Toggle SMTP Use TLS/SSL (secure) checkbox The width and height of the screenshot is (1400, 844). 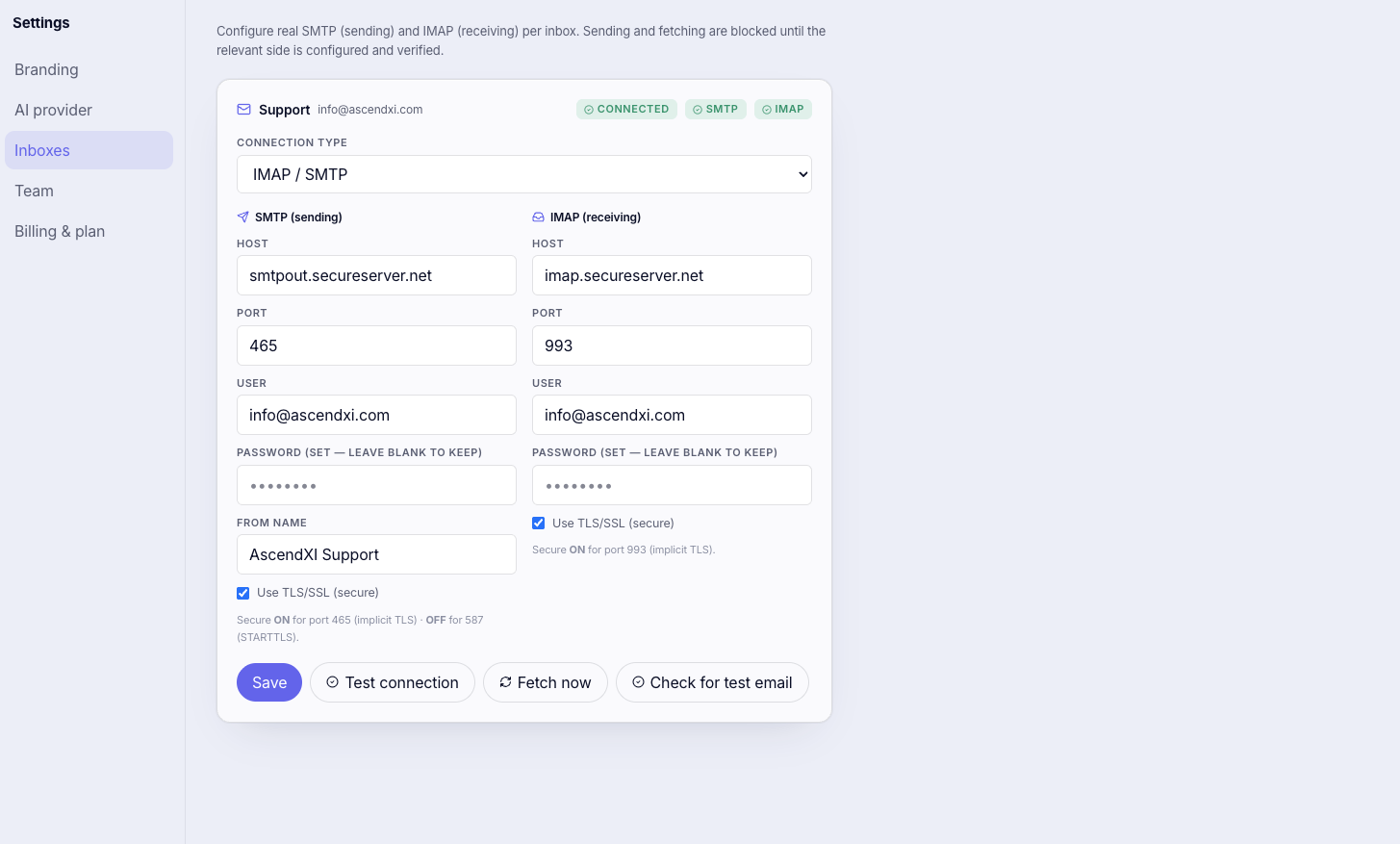(x=243, y=593)
